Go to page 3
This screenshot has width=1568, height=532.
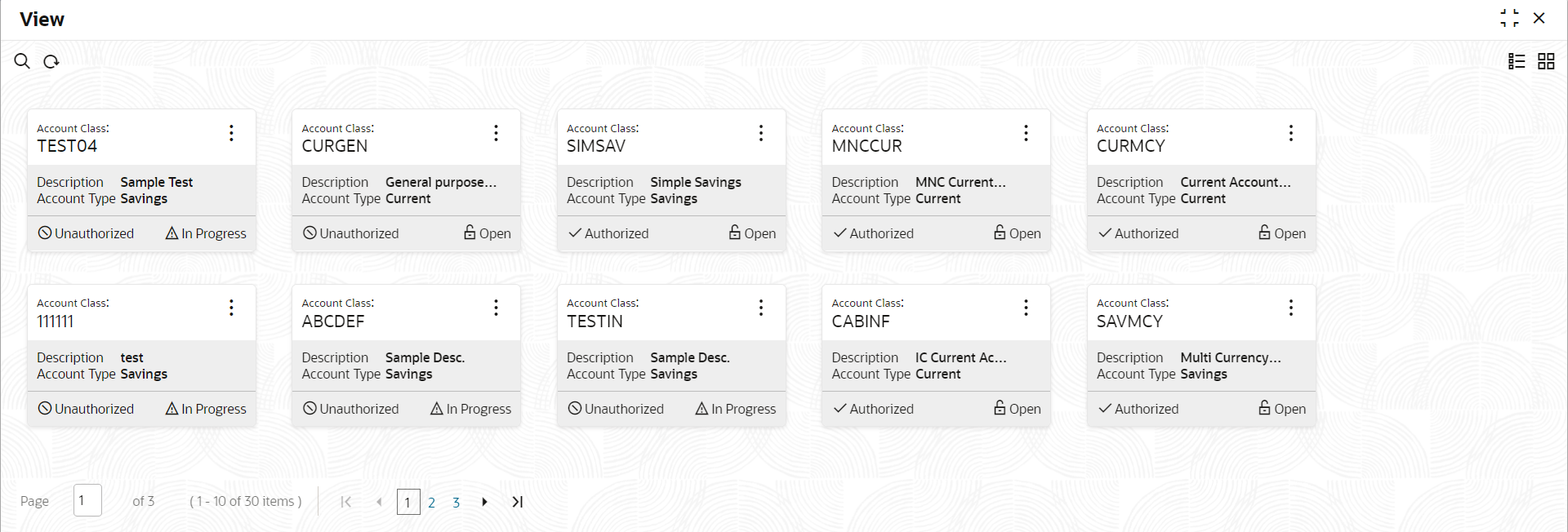(x=456, y=503)
